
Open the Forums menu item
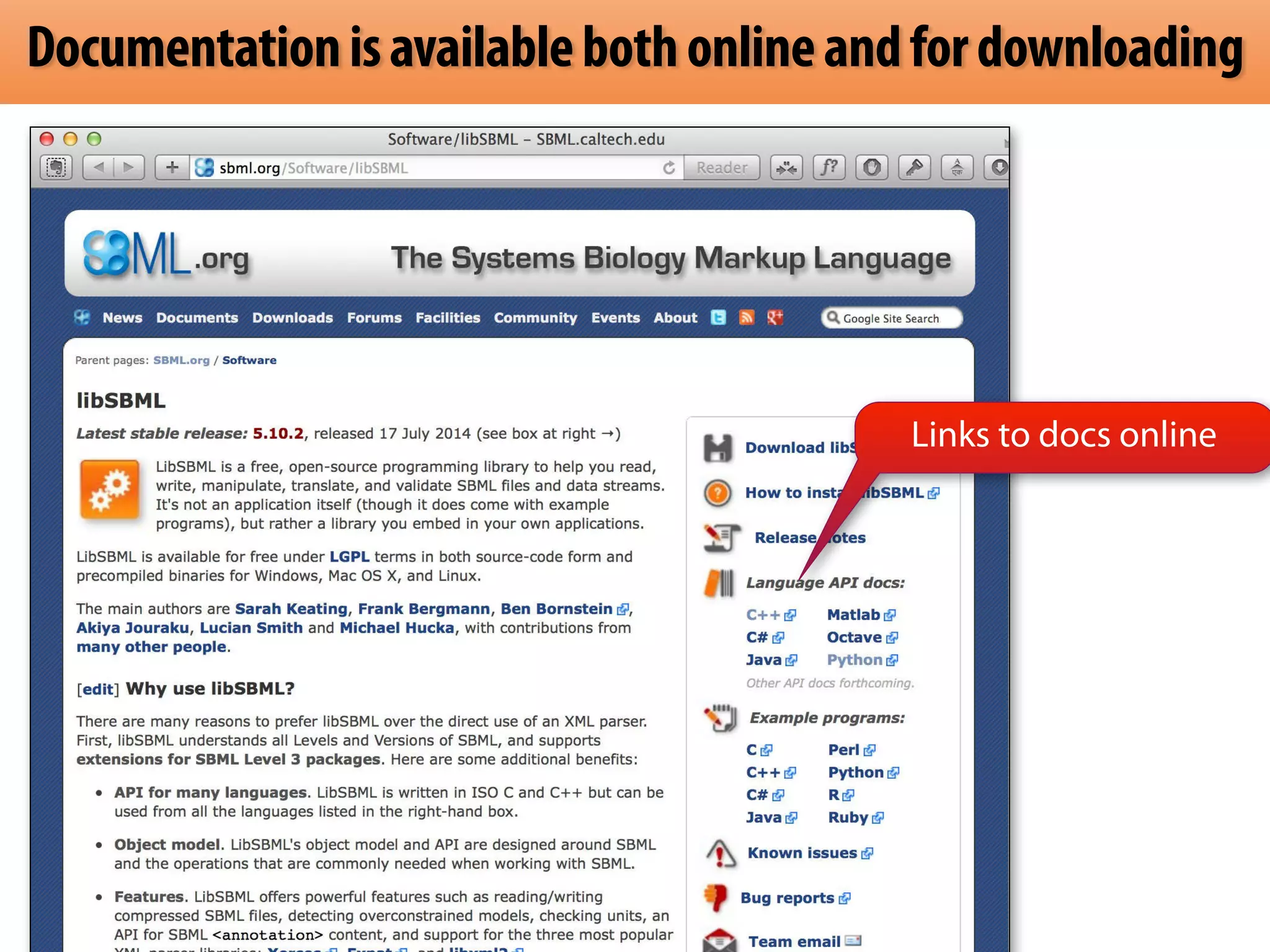[x=375, y=317]
